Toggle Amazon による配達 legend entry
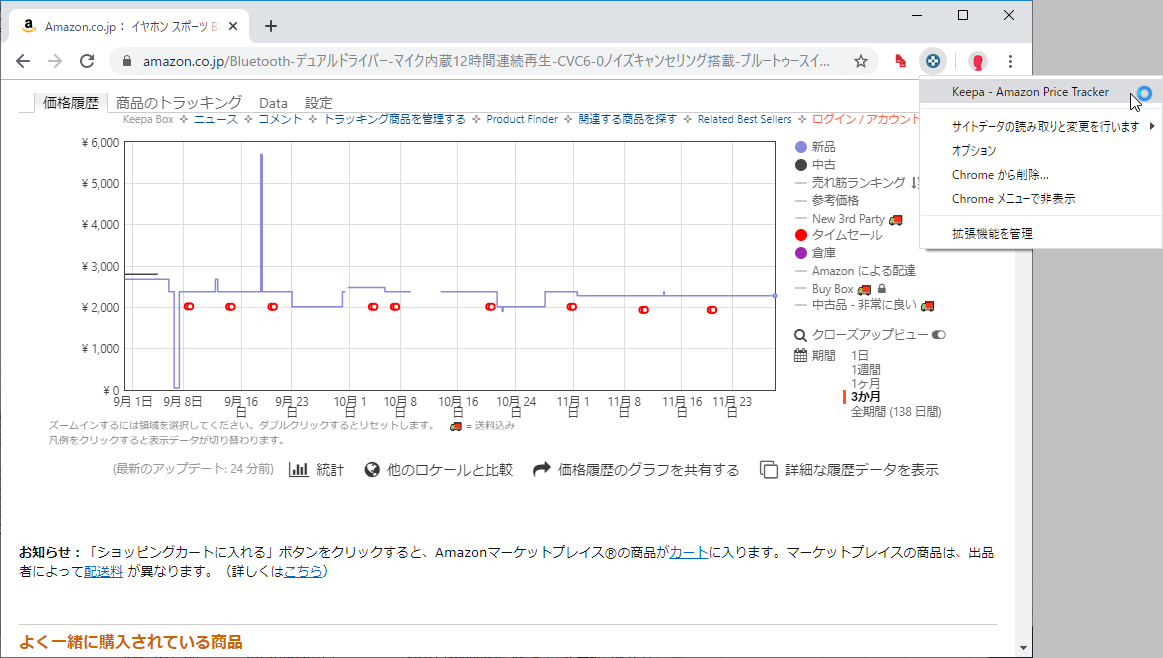 [854, 271]
